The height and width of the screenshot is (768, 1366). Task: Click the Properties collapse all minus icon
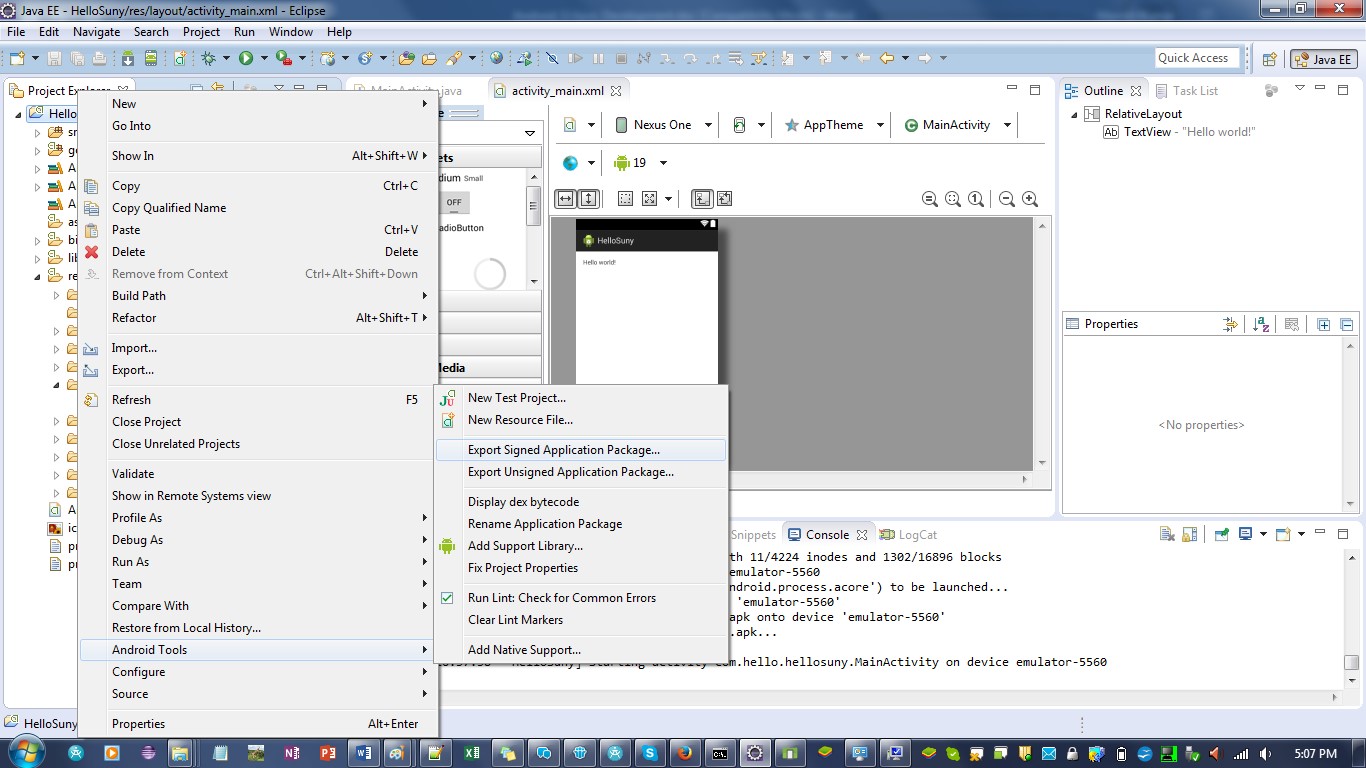tap(1346, 324)
